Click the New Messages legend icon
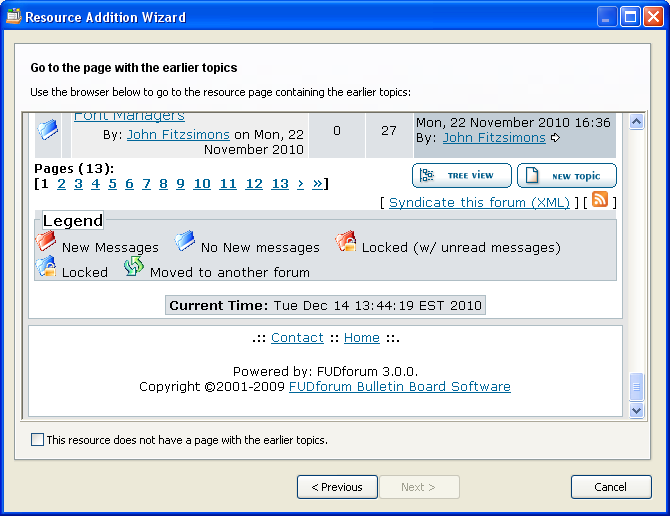 point(46,242)
